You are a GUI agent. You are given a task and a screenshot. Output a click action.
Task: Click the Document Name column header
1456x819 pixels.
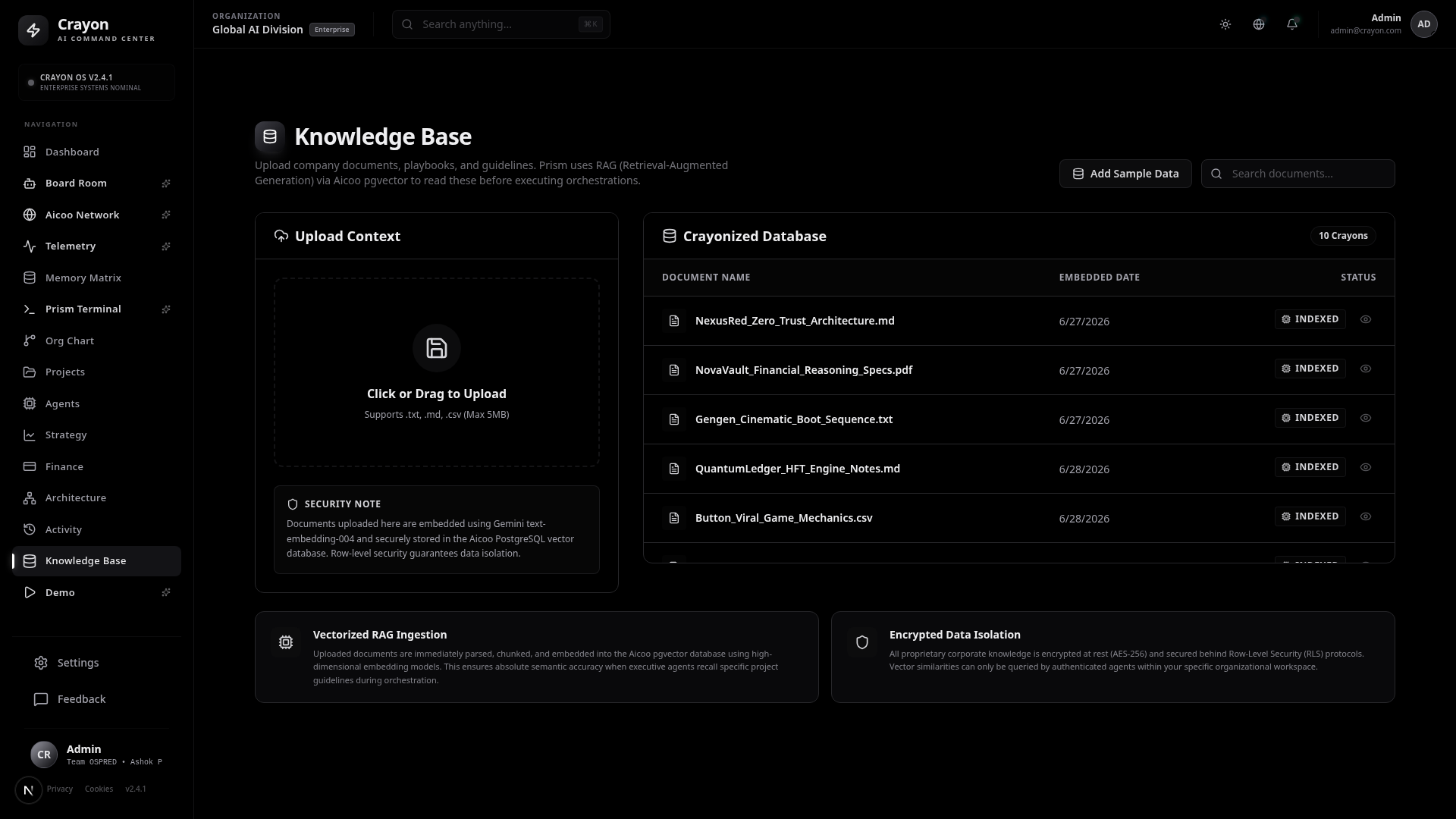(x=706, y=278)
